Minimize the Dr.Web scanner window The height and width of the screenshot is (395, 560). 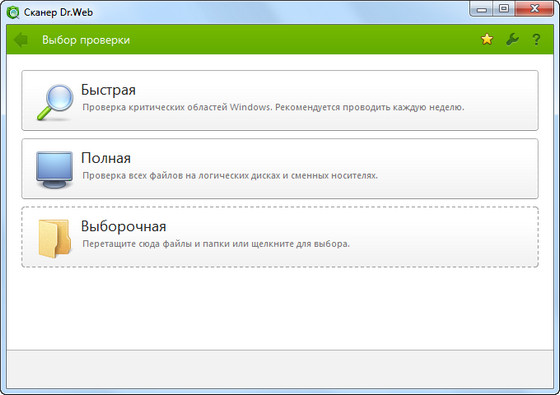(x=481, y=9)
